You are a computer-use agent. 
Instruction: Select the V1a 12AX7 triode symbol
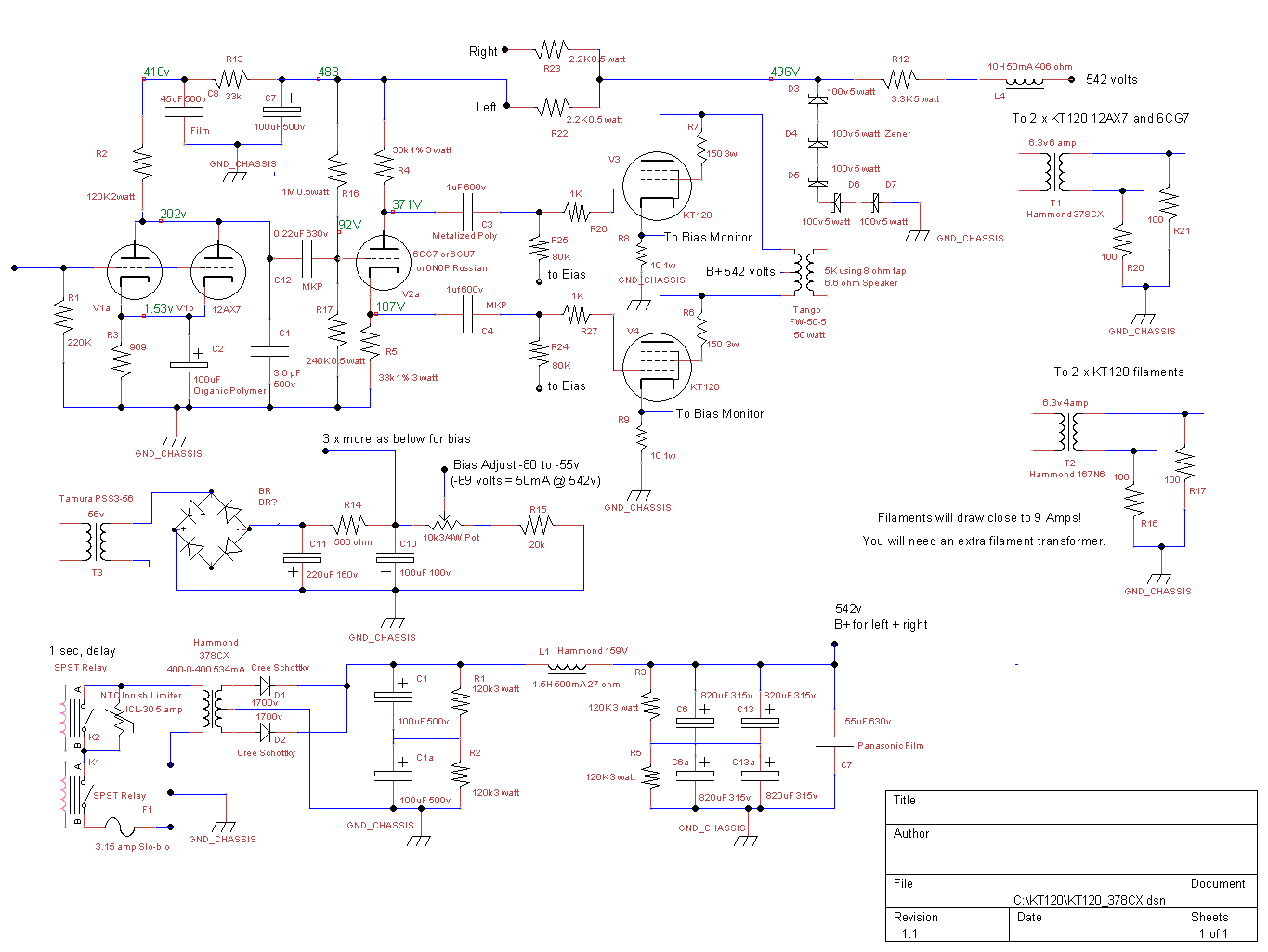[135, 273]
